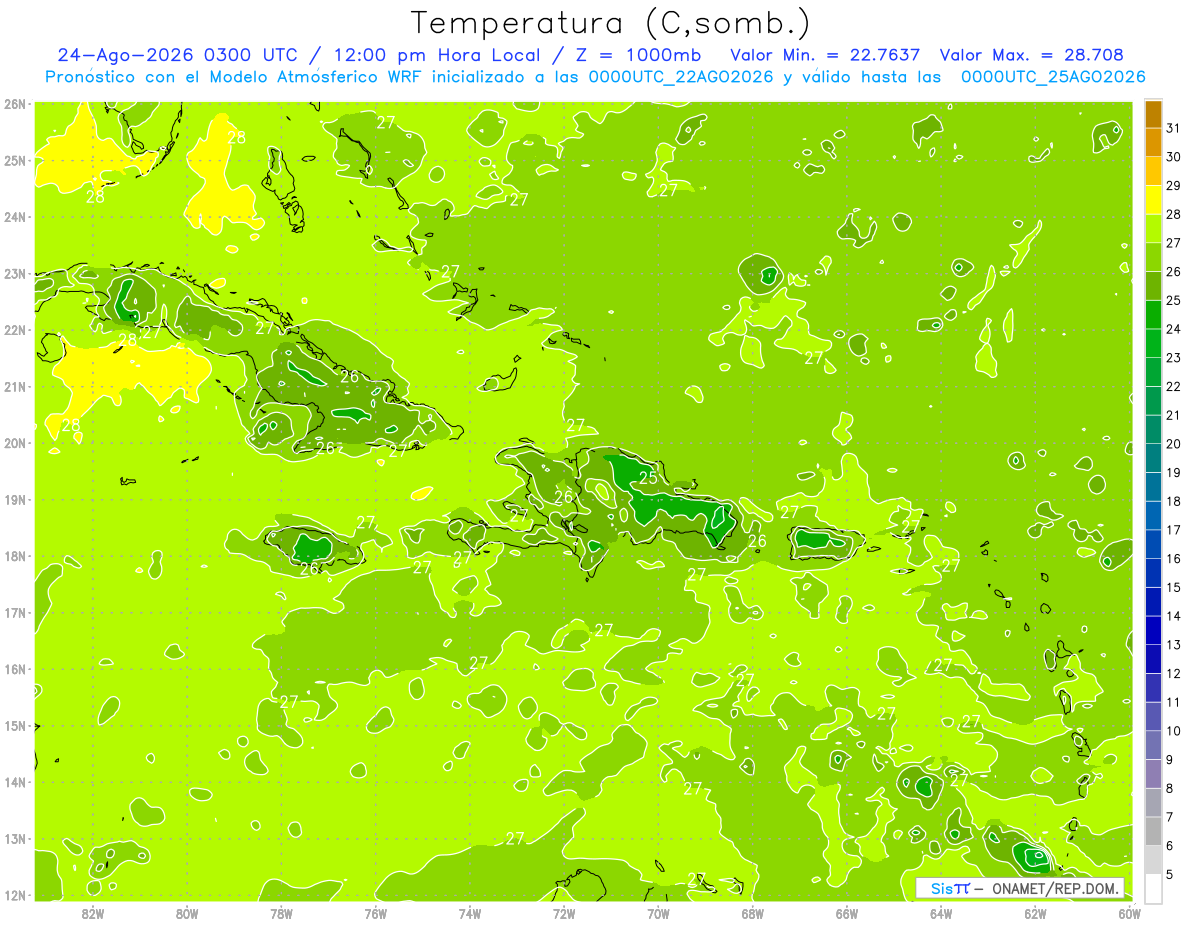Click the lime legend swatch between 27 and 28
The width and height of the screenshot is (1200, 927).
pyautogui.click(x=1153, y=229)
